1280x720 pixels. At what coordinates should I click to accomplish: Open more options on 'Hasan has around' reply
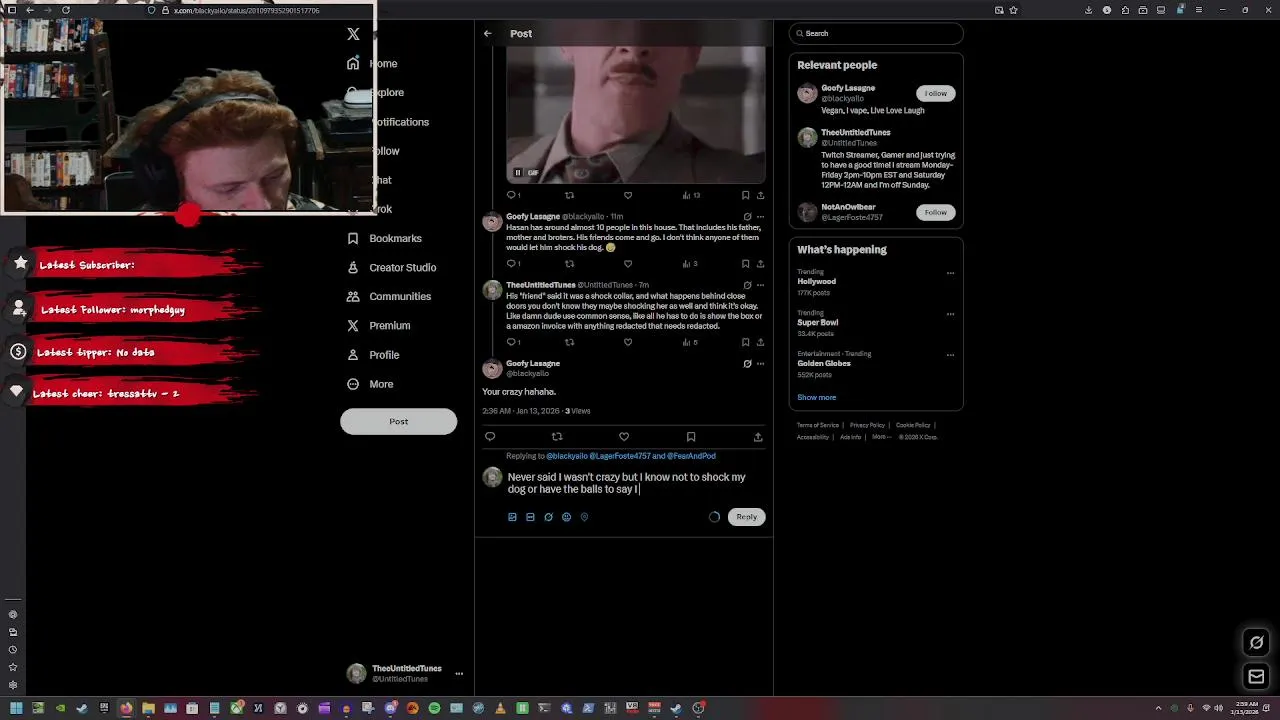pyautogui.click(x=760, y=217)
